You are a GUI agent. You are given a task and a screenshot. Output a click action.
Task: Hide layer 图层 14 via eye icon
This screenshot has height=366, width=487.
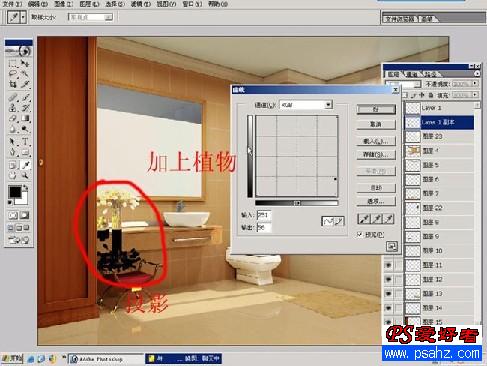point(388,308)
